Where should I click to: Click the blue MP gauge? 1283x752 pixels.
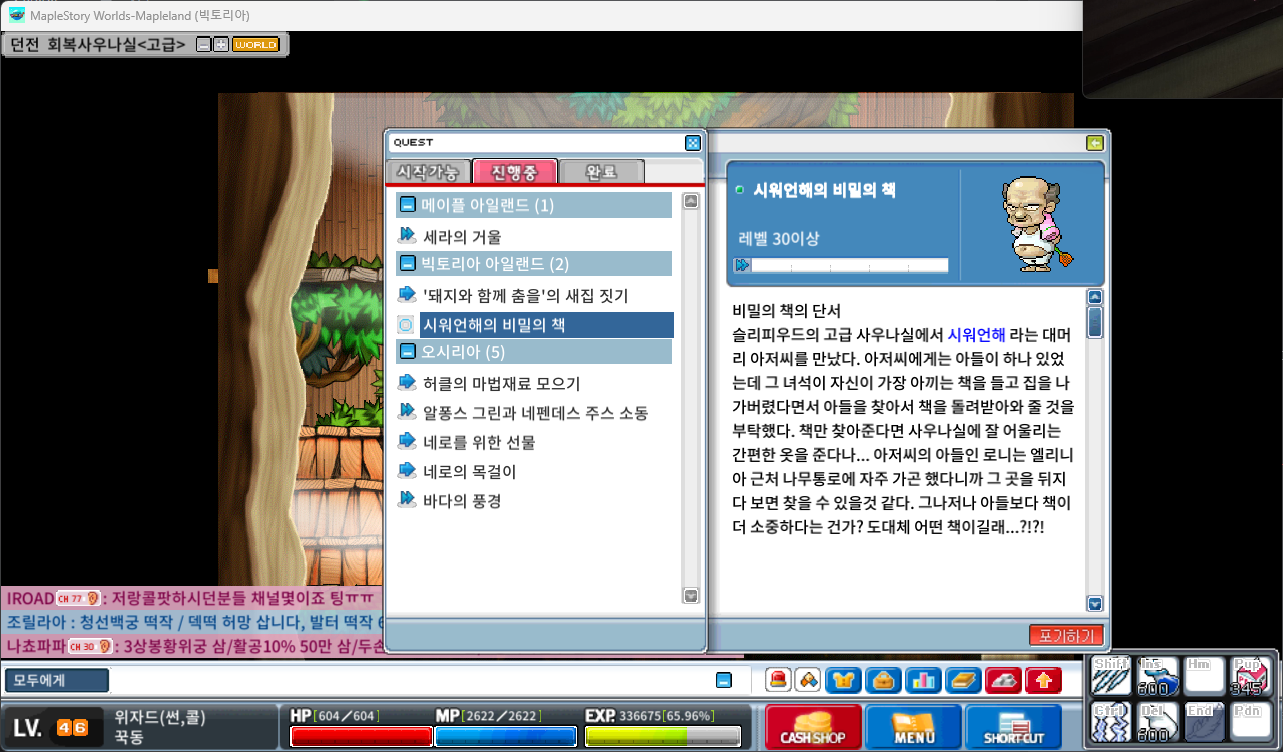[x=506, y=737]
